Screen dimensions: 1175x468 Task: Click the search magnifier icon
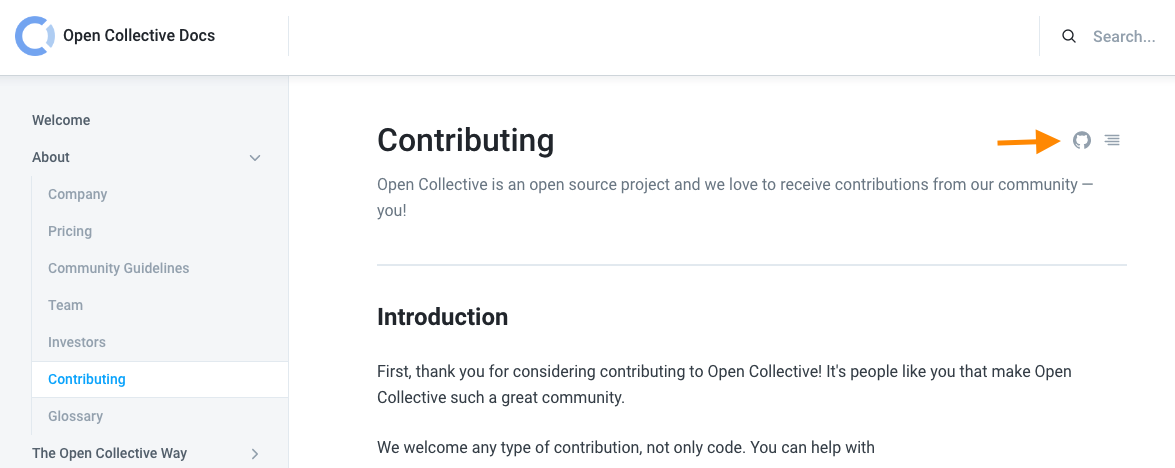[x=1069, y=37]
